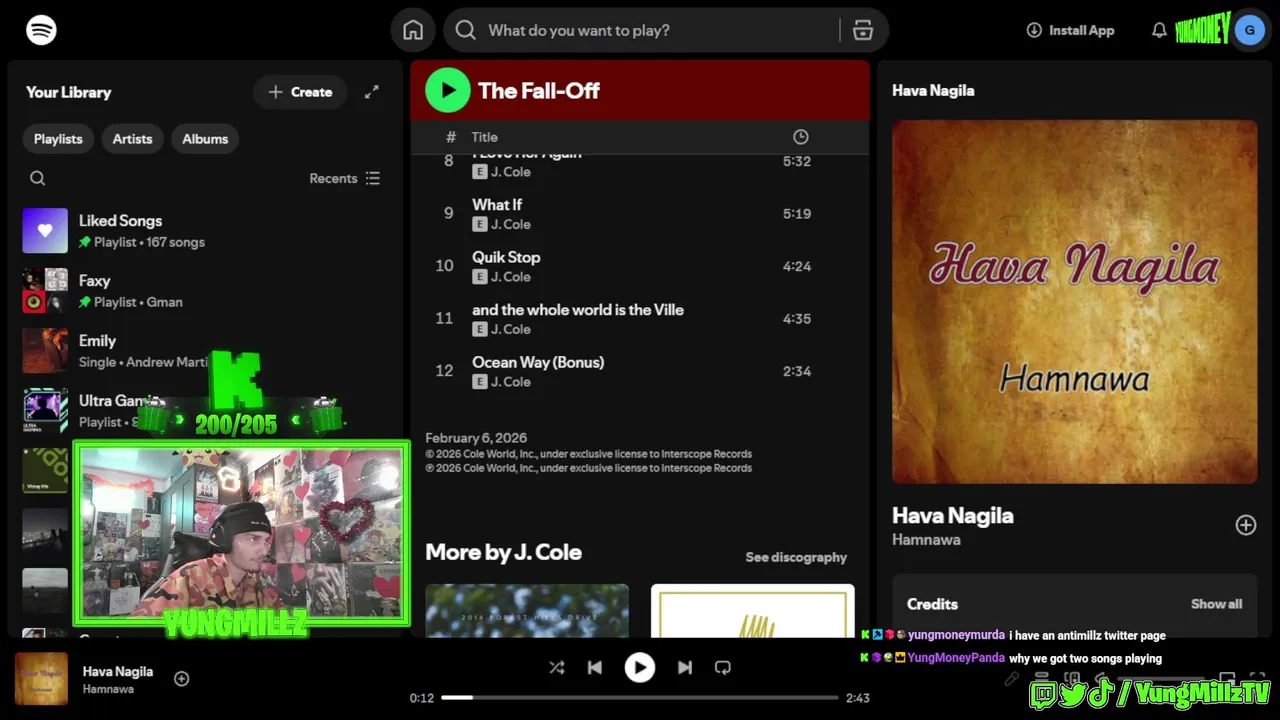
Task: Filter library by Albums
Action: click(205, 139)
